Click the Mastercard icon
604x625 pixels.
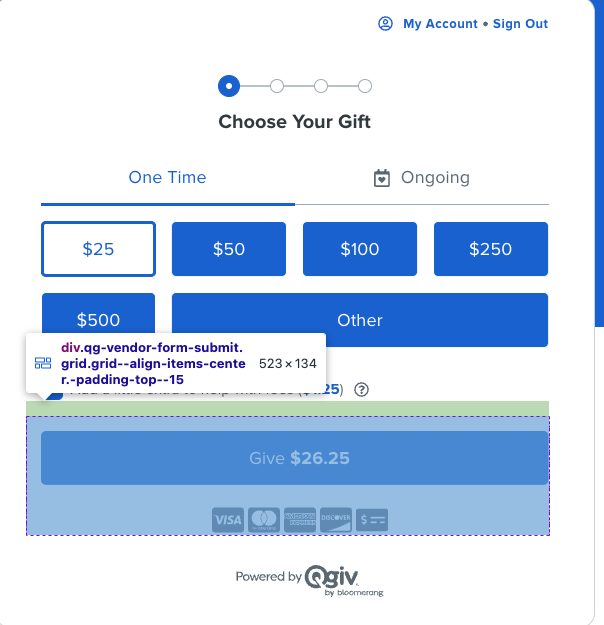coord(264,519)
